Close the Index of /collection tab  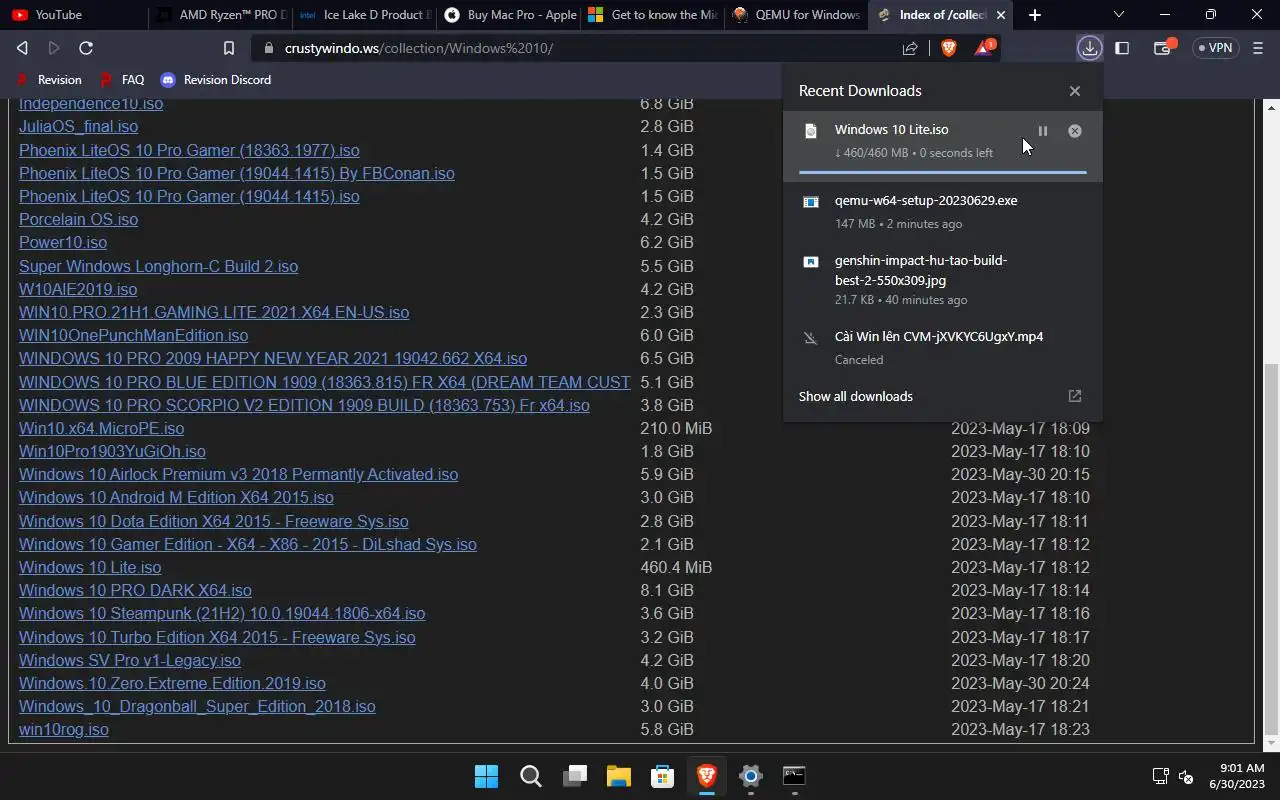1000,15
